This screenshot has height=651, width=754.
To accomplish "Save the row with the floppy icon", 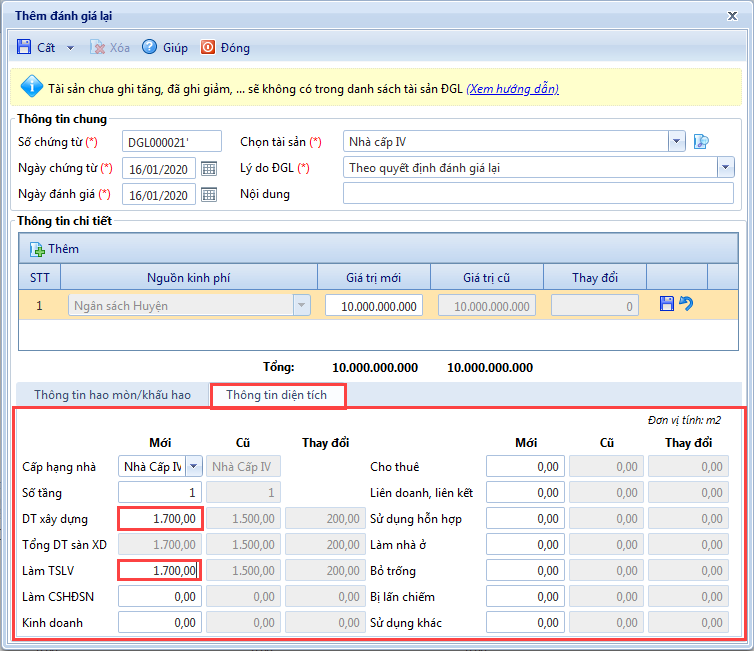I will 666,303.
